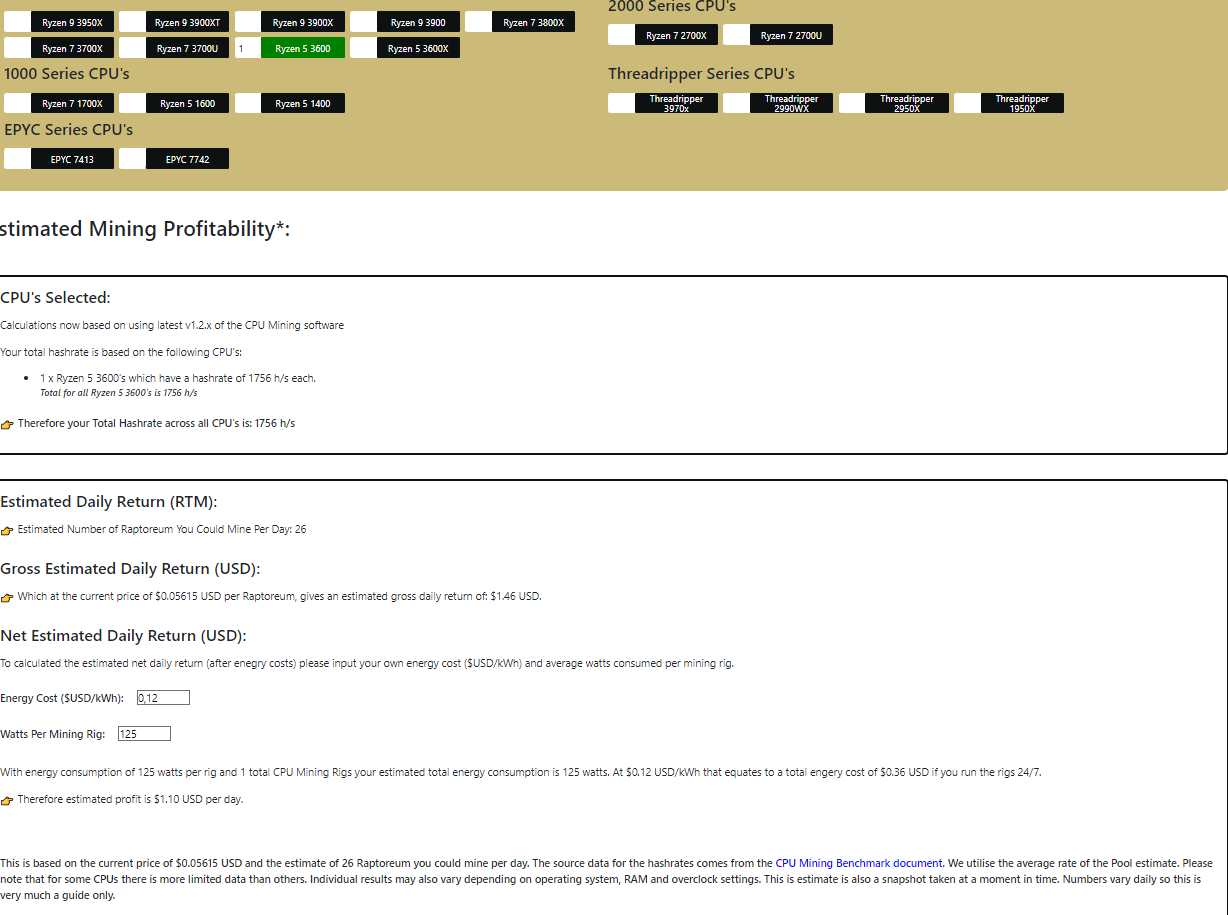Select the Threadripper 1950X button

coord(1022,103)
